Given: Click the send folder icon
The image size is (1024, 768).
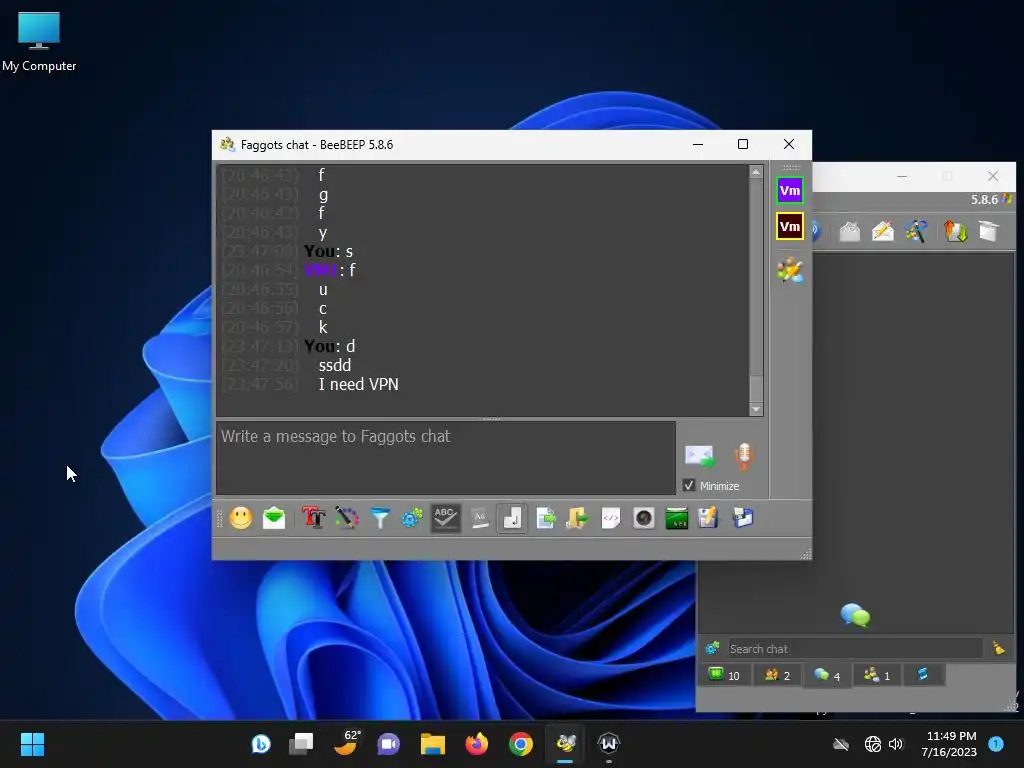Looking at the screenshot, I should (x=577, y=519).
